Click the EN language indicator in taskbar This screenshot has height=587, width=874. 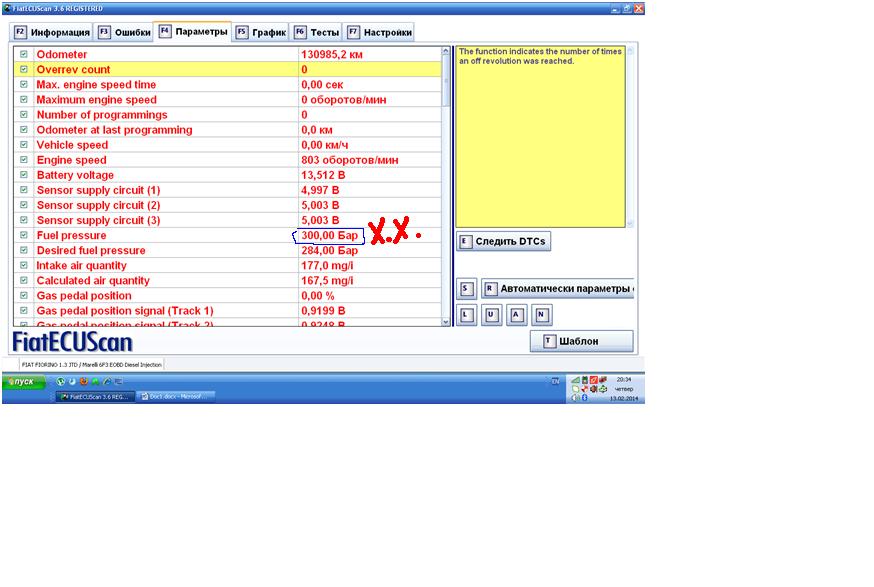[x=555, y=382]
